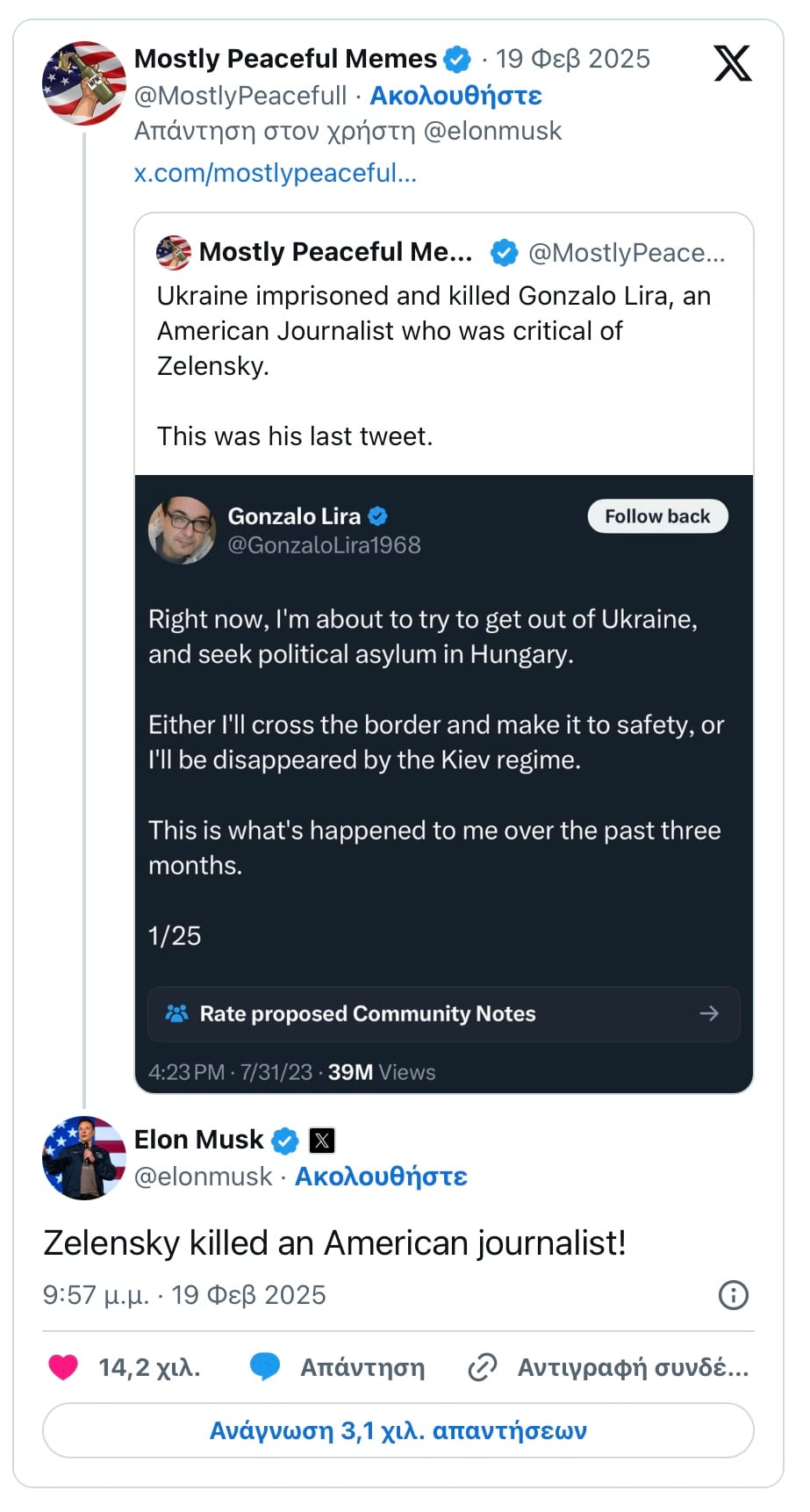Click the Απάντηση reply label
This screenshot has width=810, height=1512.
[x=362, y=1367]
